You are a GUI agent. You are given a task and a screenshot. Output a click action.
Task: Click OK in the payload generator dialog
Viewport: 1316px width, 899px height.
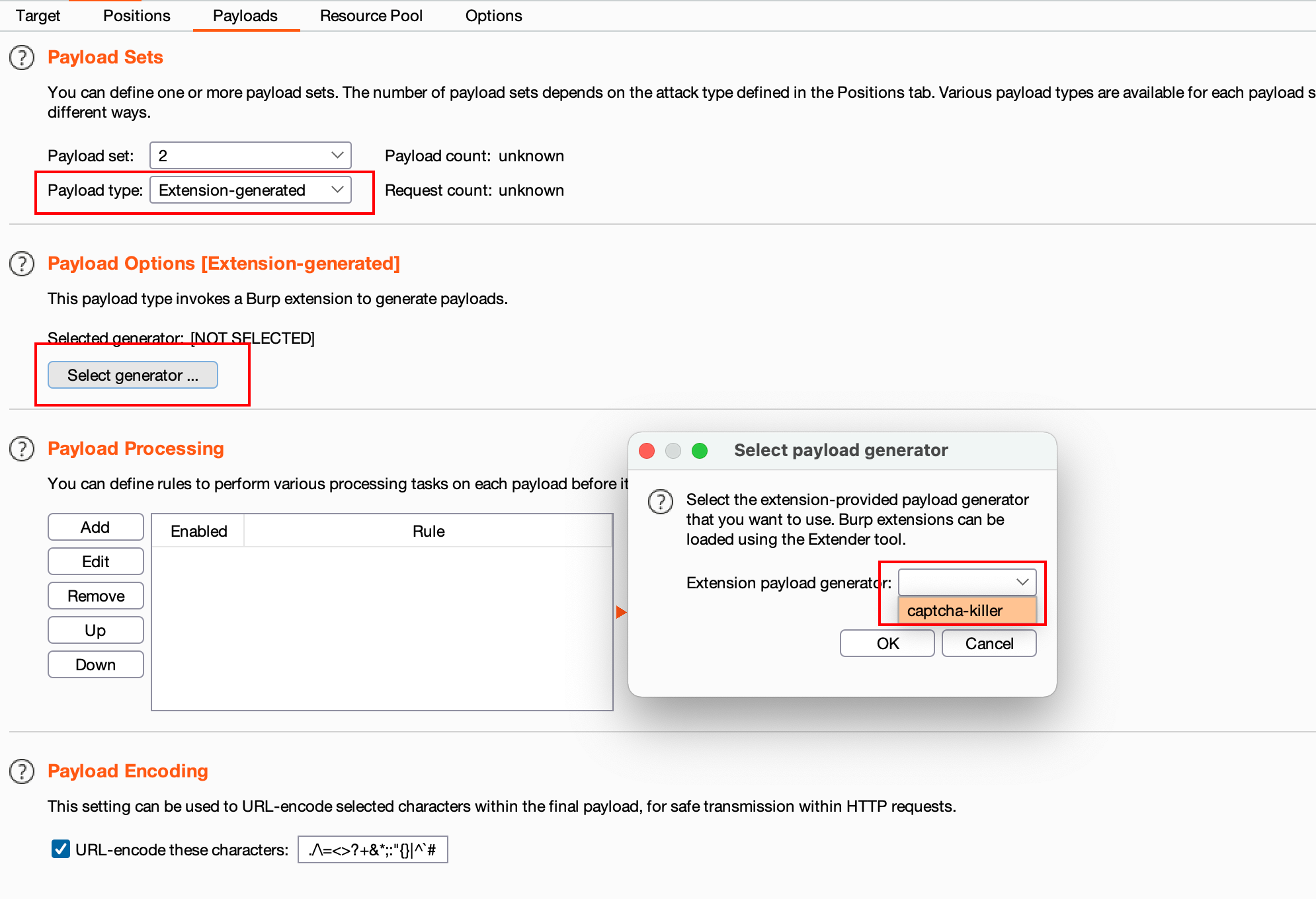coord(885,644)
